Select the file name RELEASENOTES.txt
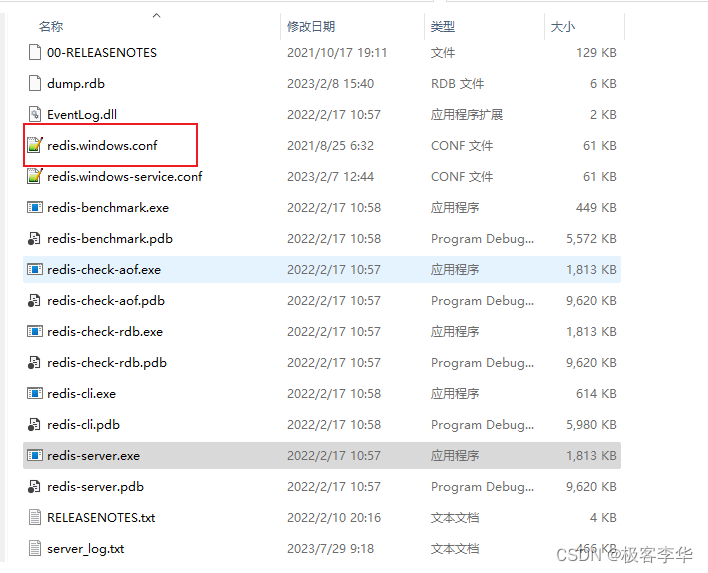This screenshot has width=708, height=573. [x=101, y=517]
